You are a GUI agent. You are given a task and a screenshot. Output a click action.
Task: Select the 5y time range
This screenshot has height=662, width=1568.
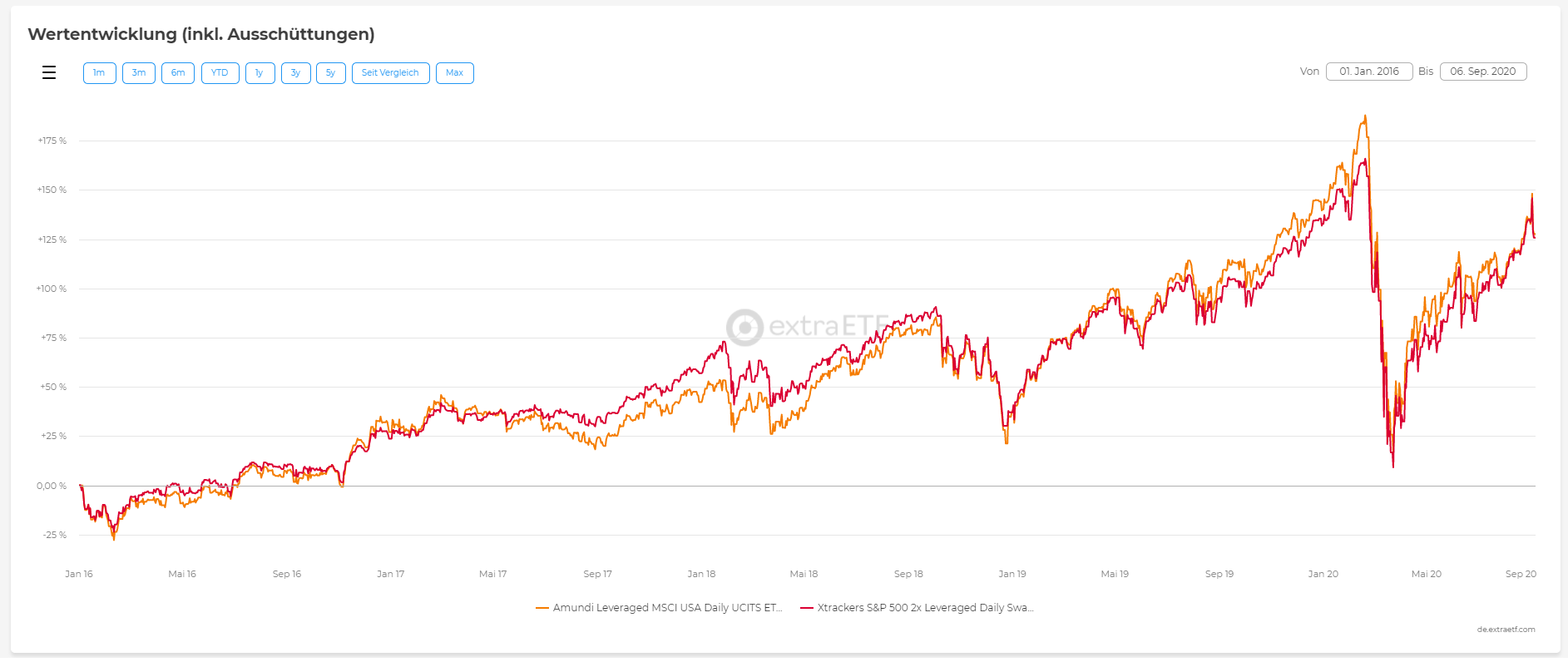tap(330, 73)
